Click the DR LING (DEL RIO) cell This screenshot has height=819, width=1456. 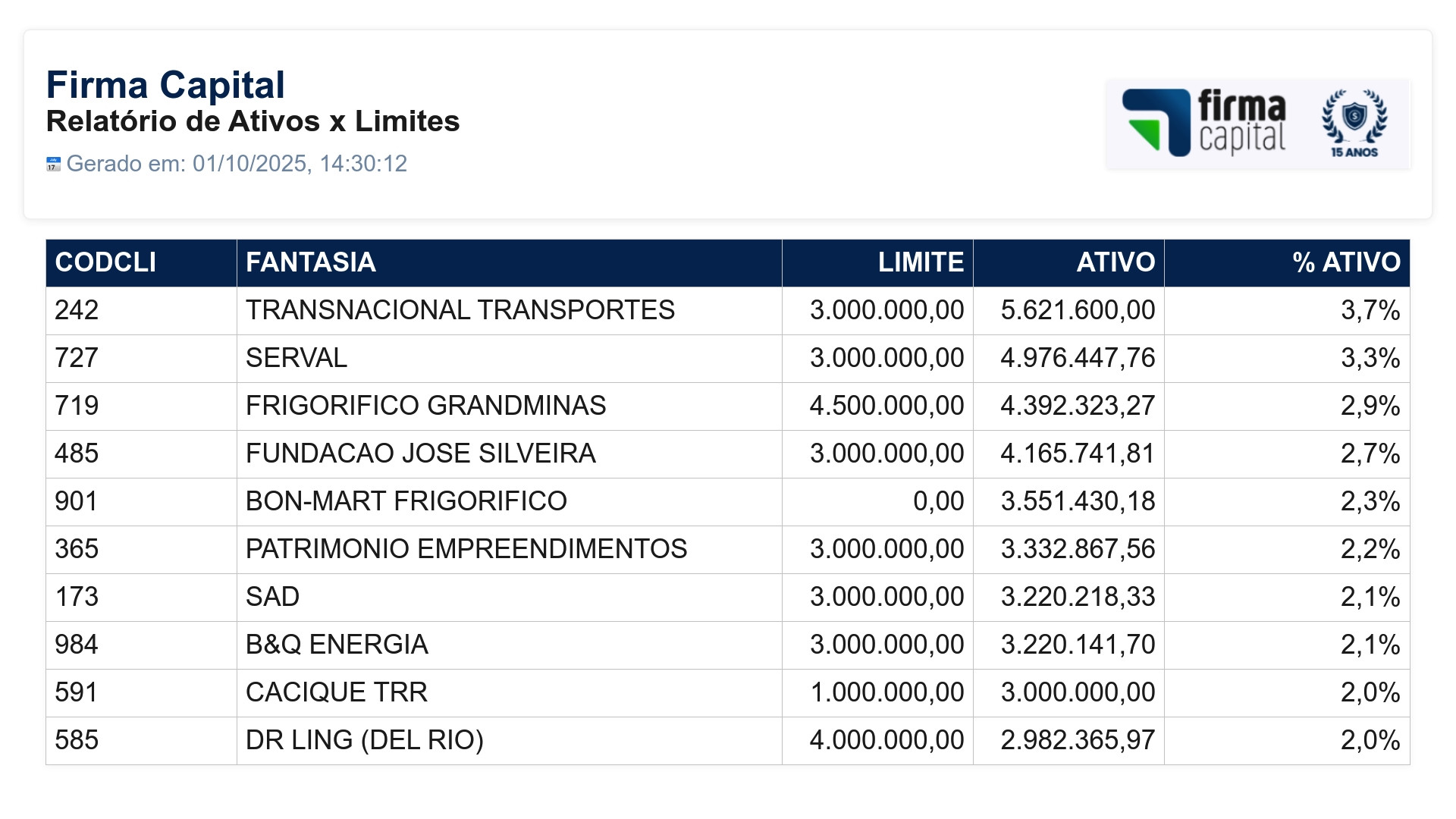point(509,740)
